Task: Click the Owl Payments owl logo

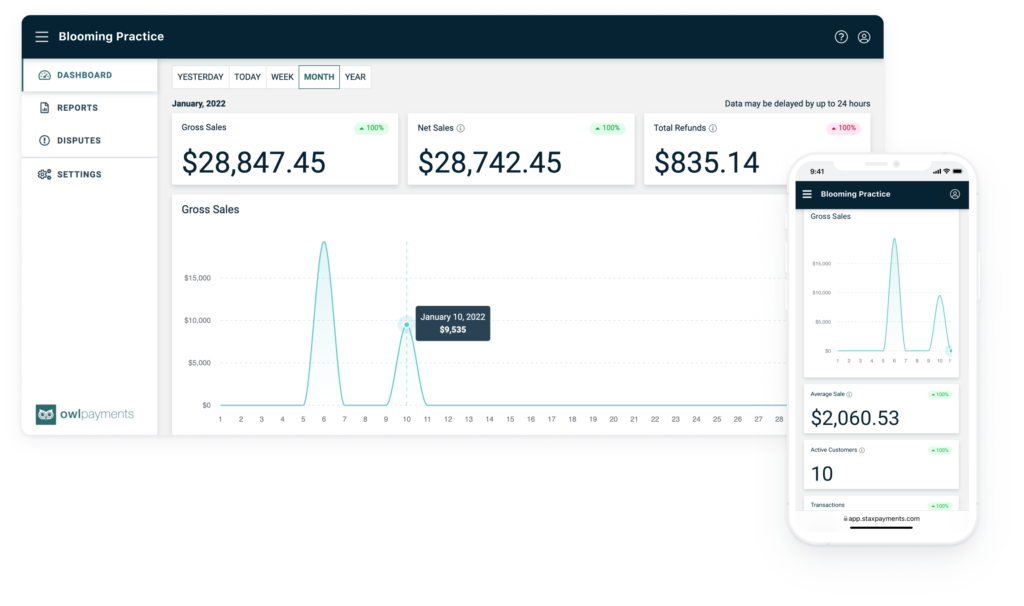Action: pyautogui.click(x=46, y=414)
